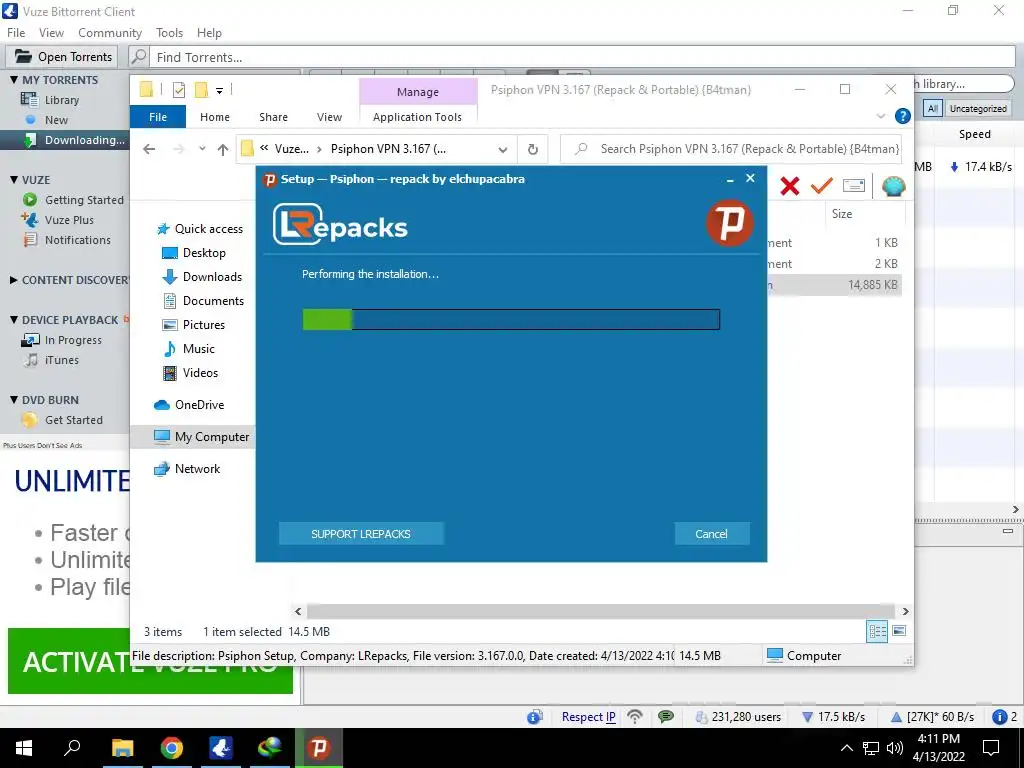Open Windows Start menu
The height and width of the screenshot is (768, 1024).
pyautogui.click(x=24, y=748)
